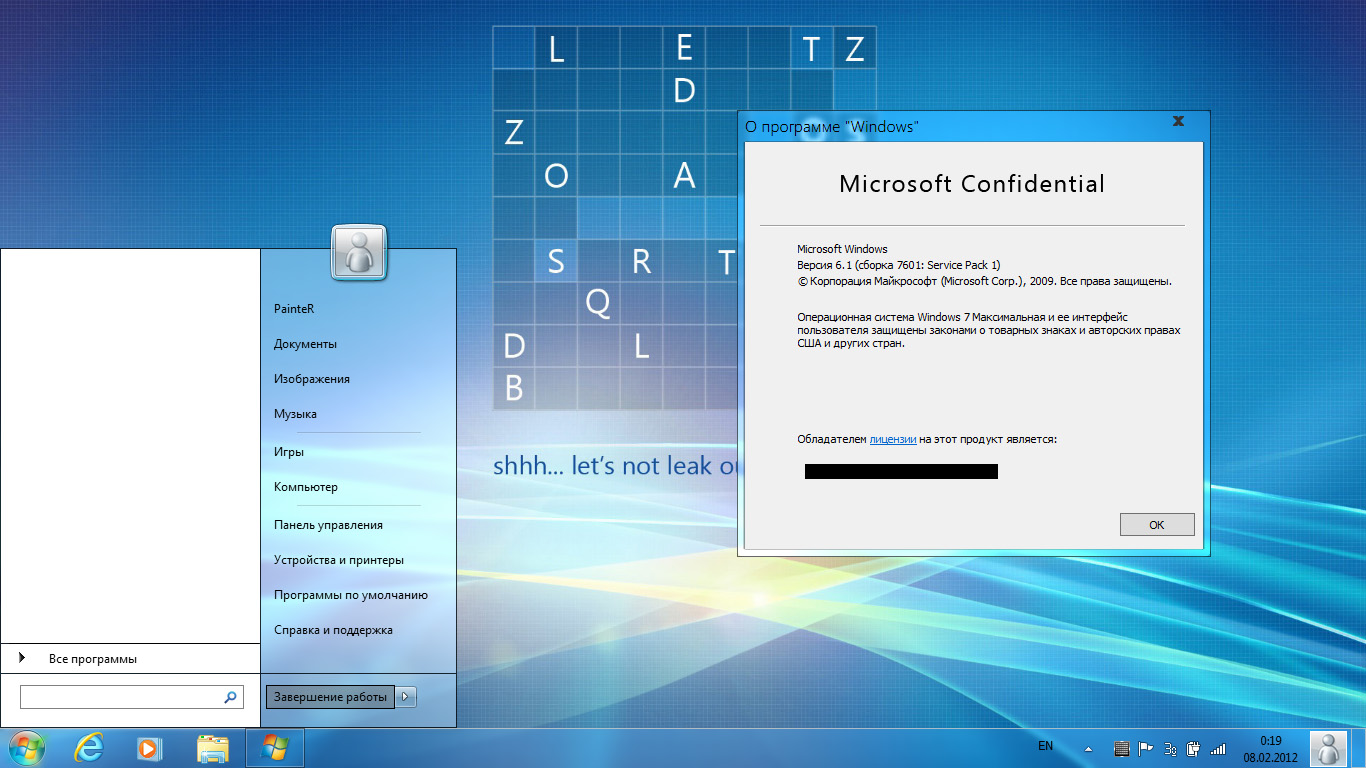Click the power plug battery tray icon
Image resolution: width=1366 pixels, height=768 pixels.
coord(1193,748)
